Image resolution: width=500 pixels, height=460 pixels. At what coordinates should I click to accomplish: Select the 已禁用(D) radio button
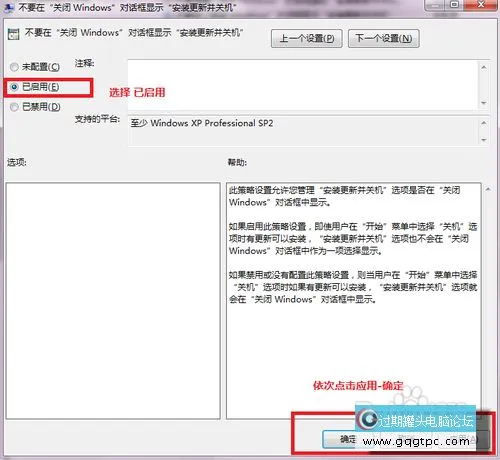pyautogui.click(x=14, y=107)
